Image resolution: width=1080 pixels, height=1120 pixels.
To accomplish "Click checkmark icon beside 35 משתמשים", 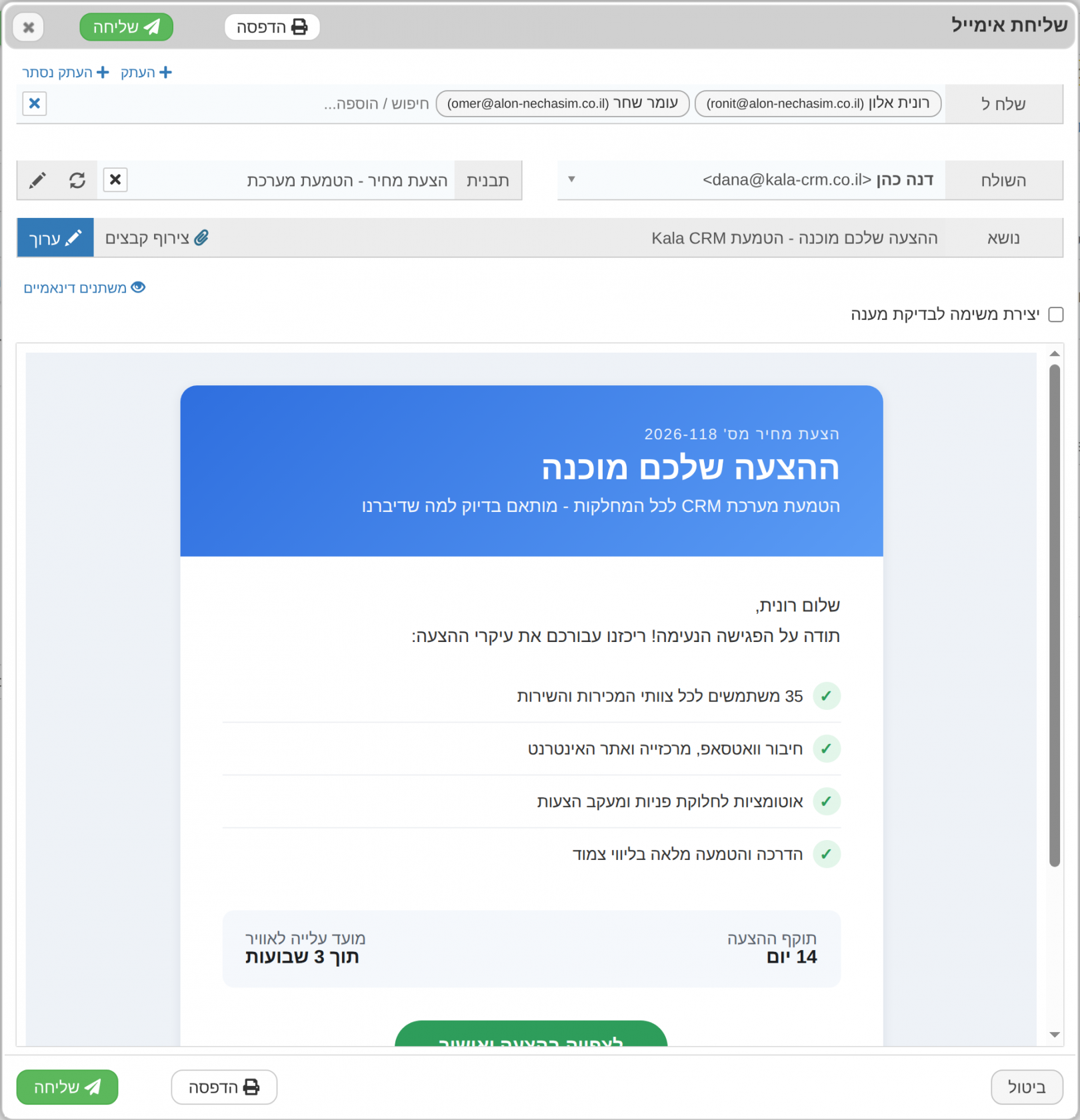I will coord(827,696).
